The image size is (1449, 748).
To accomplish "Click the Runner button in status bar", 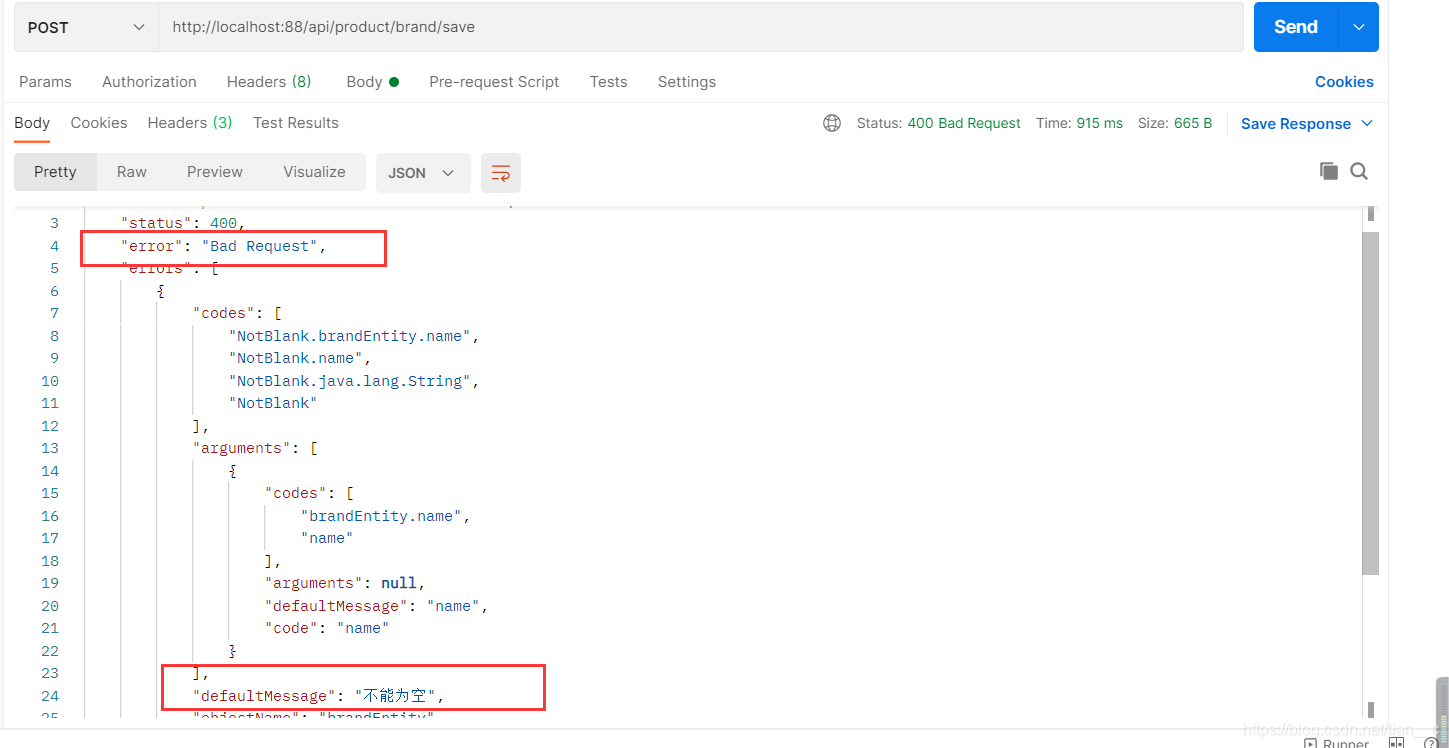I will coord(1337,743).
